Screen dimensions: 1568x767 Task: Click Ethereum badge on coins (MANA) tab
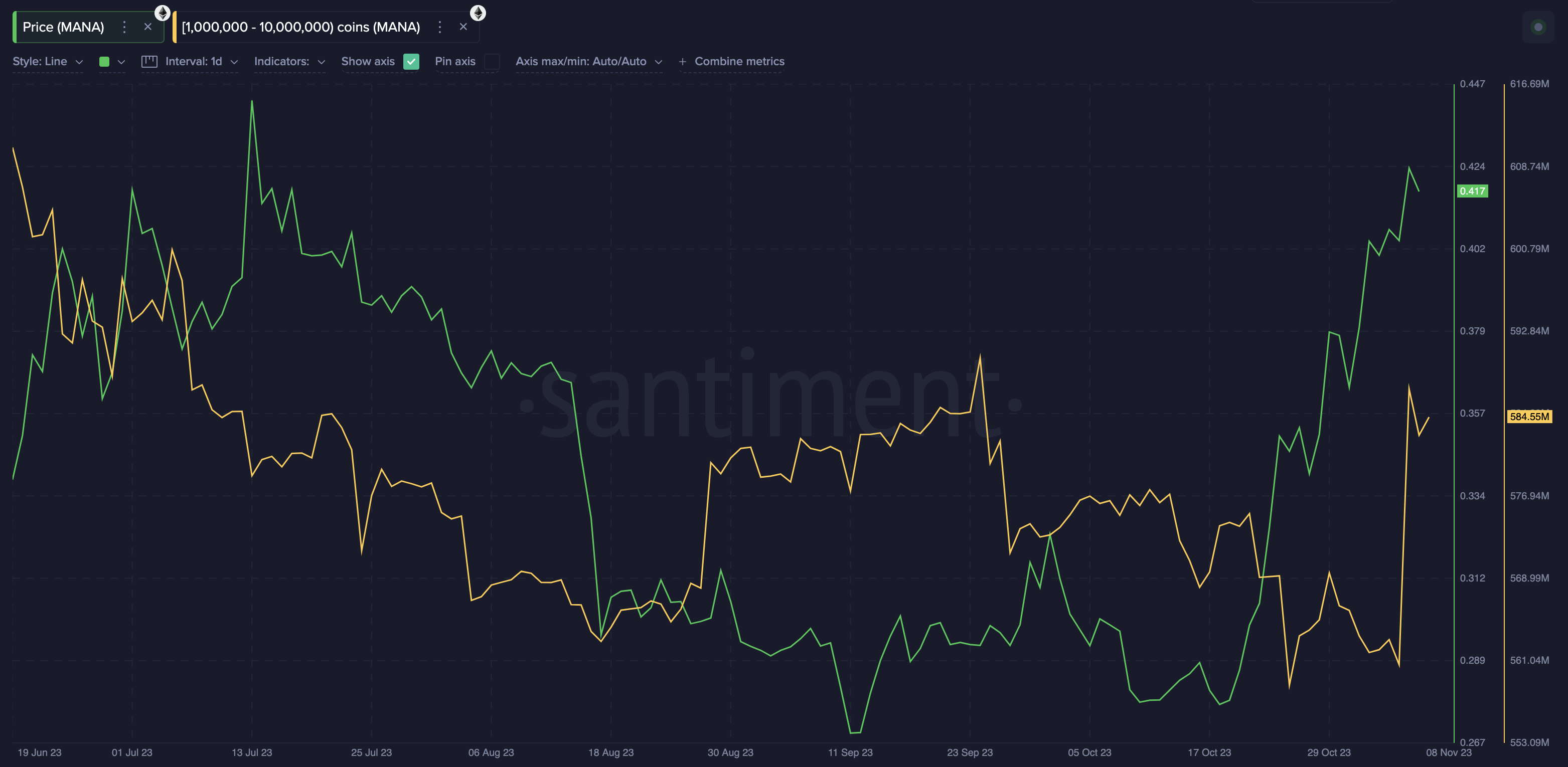pos(478,13)
